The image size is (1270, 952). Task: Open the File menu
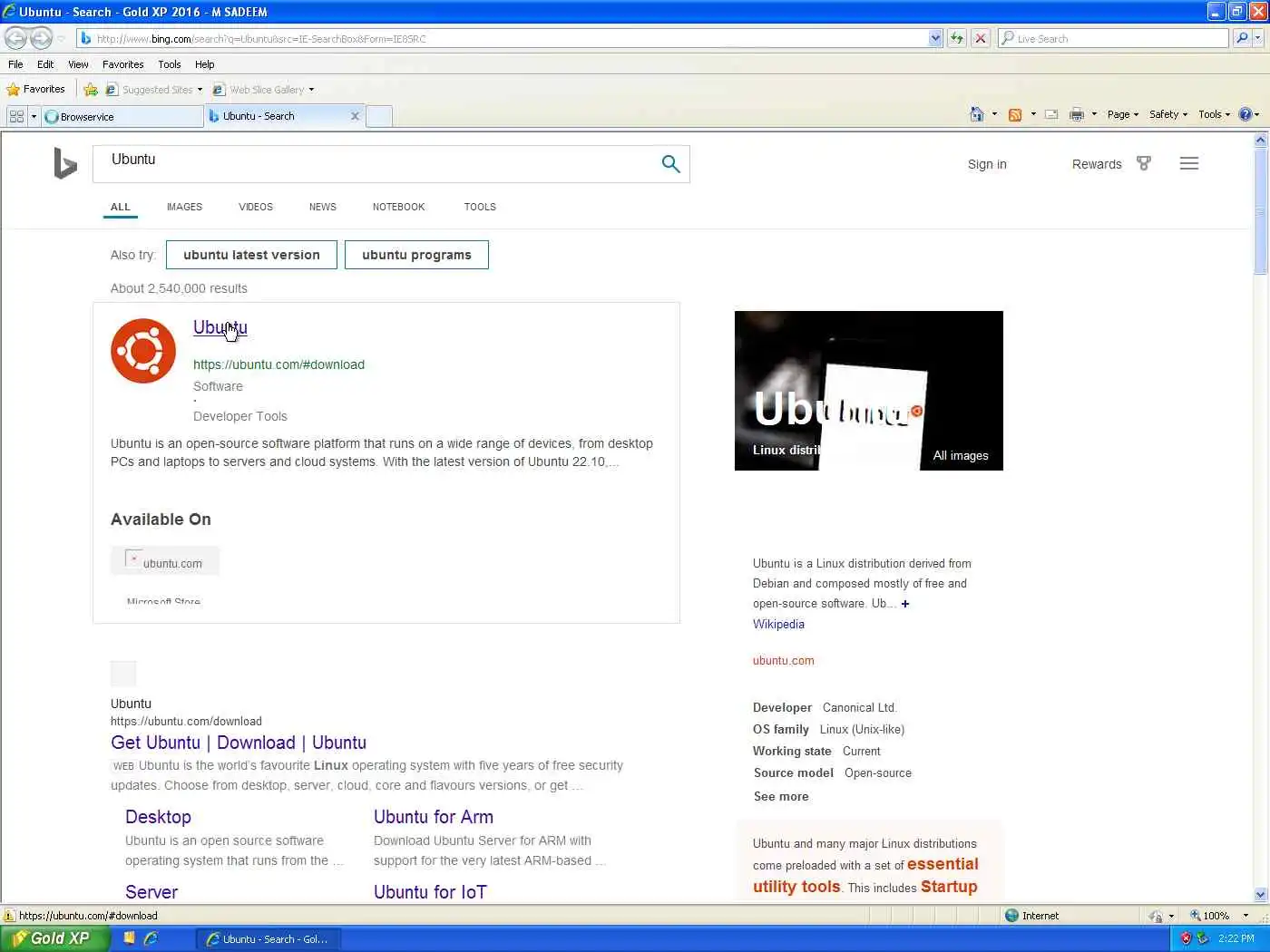point(15,64)
